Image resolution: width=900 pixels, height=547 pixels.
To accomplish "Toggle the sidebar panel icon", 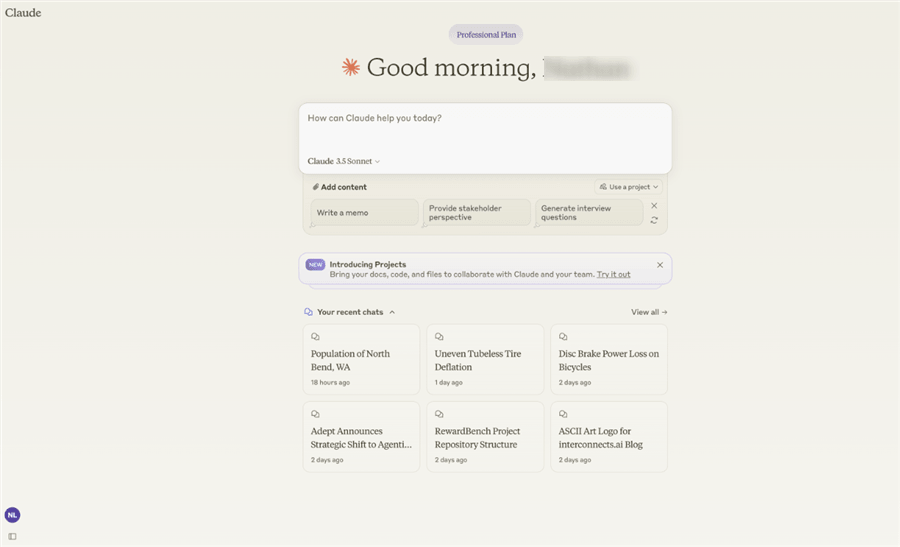I will [x=12, y=536].
